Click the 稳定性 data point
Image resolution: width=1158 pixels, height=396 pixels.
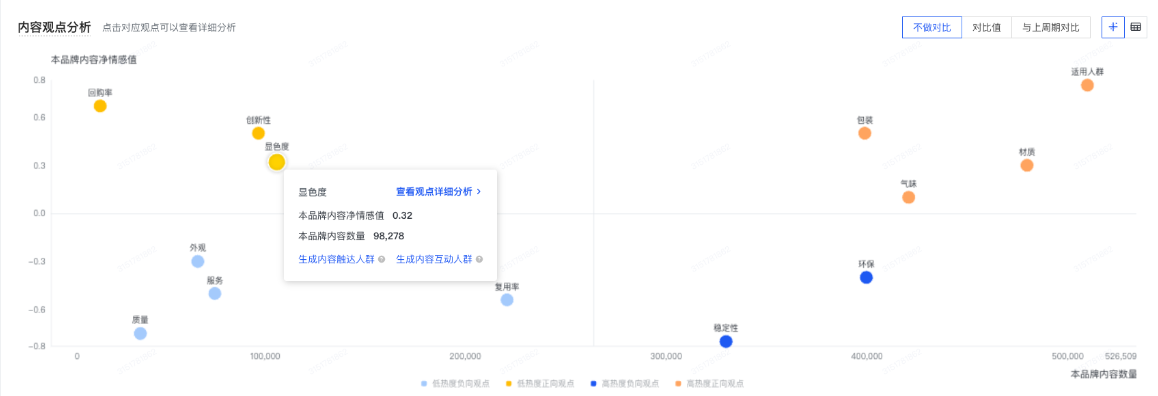(x=726, y=341)
